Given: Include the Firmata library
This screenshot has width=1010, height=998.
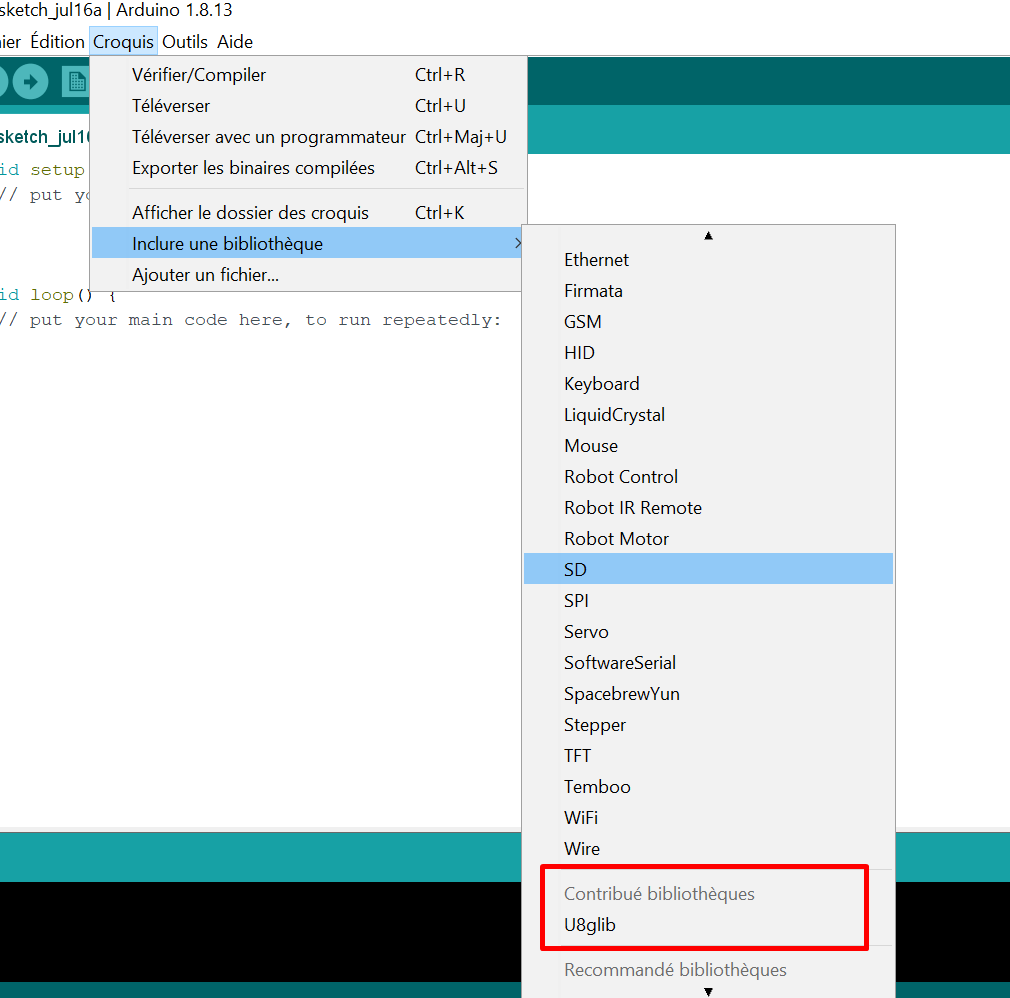Looking at the screenshot, I should 709,291.
